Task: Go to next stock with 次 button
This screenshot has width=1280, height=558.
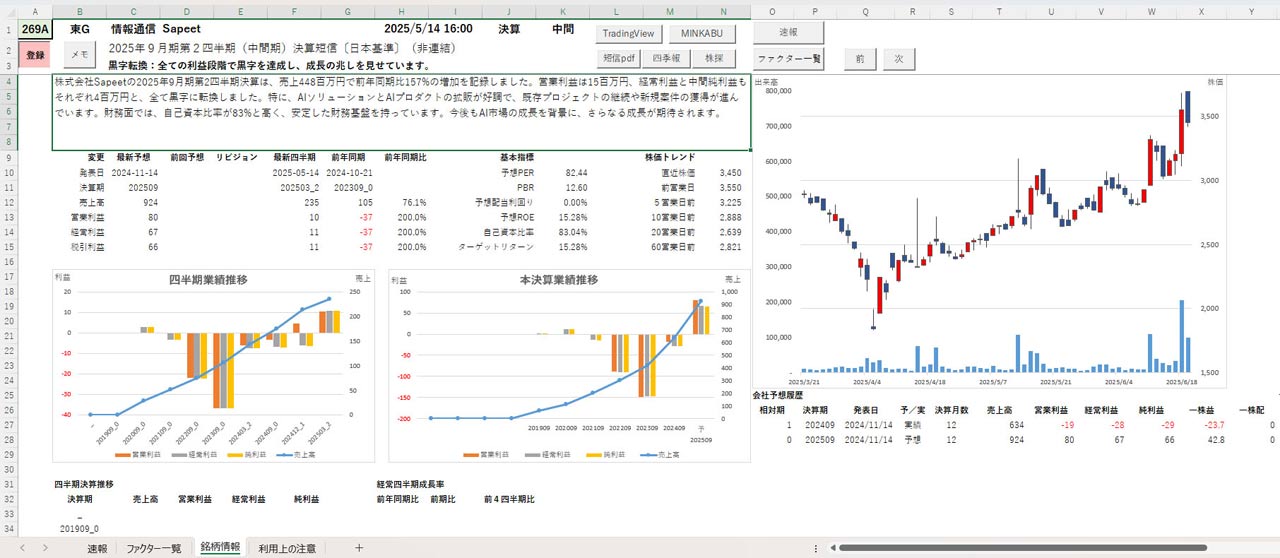Action: click(899, 58)
